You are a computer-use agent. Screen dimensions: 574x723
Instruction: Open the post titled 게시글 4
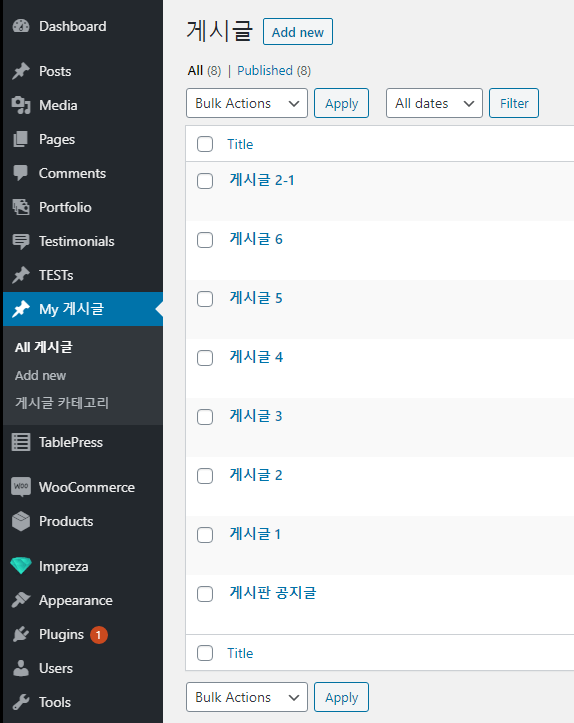point(256,357)
